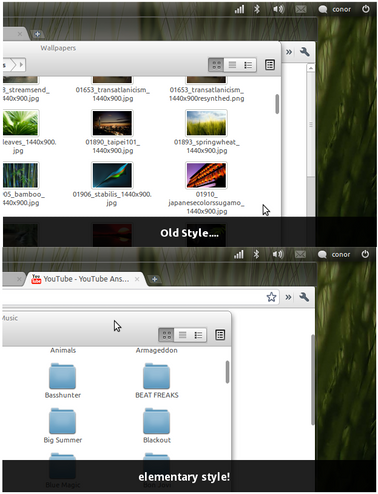Bookmark page with the star icon

point(271,297)
